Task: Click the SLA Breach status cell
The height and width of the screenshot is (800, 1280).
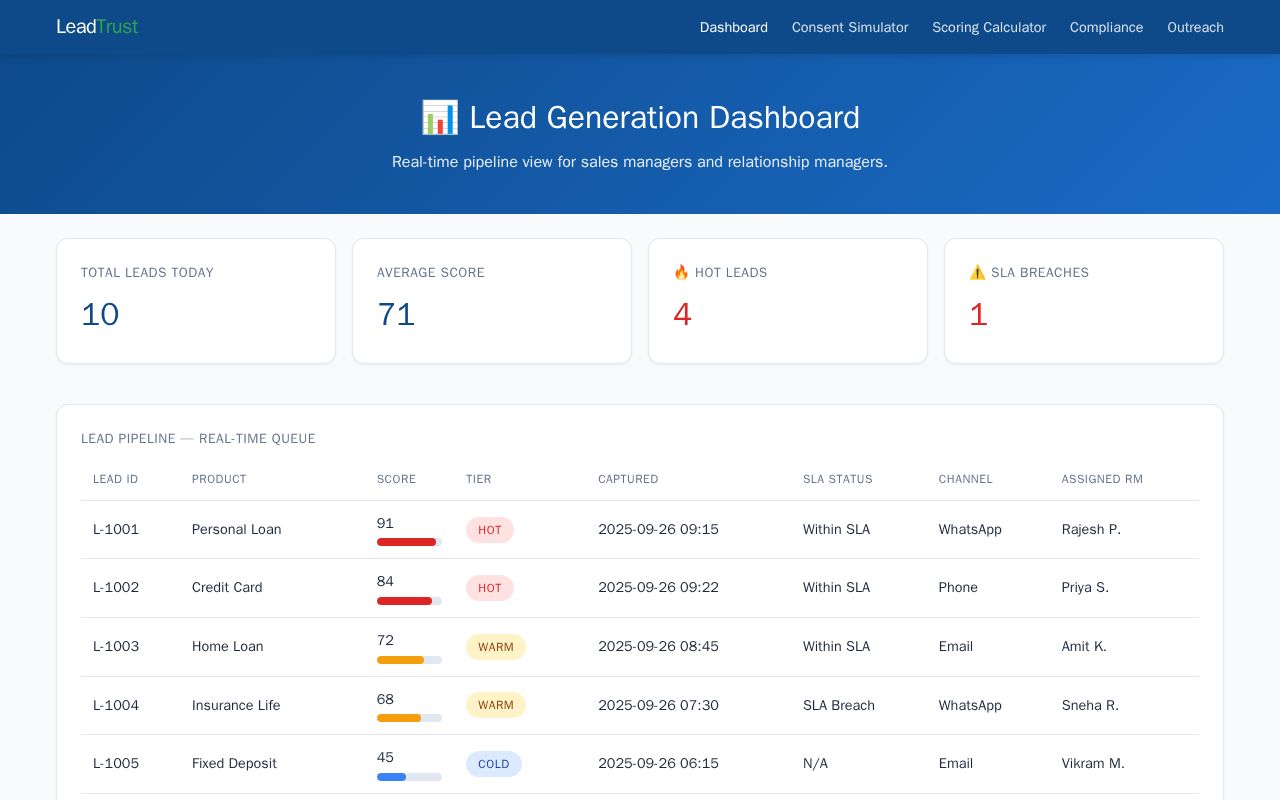Action: [x=839, y=705]
